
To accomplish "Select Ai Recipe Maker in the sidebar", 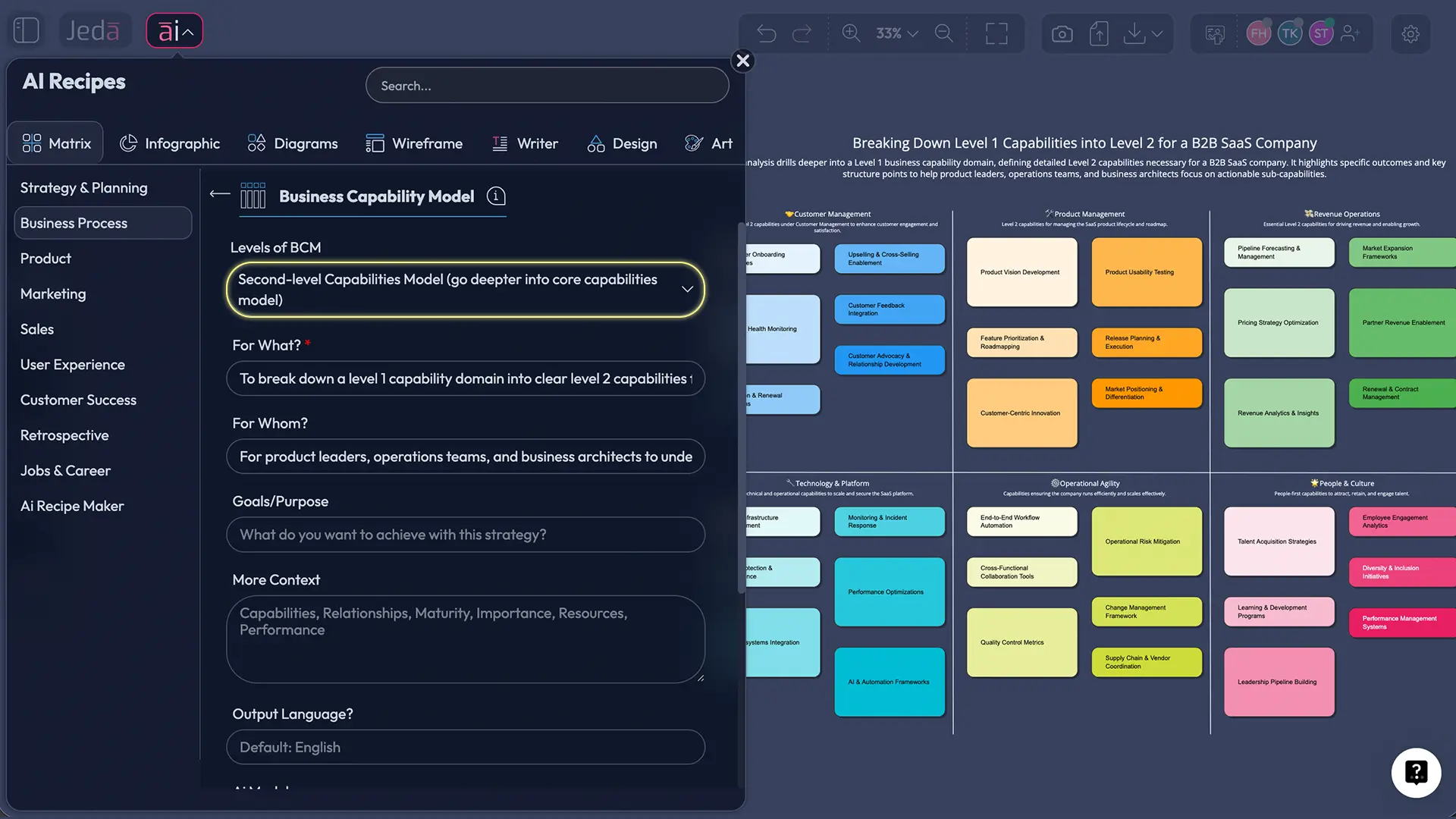I will pyautogui.click(x=71, y=506).
